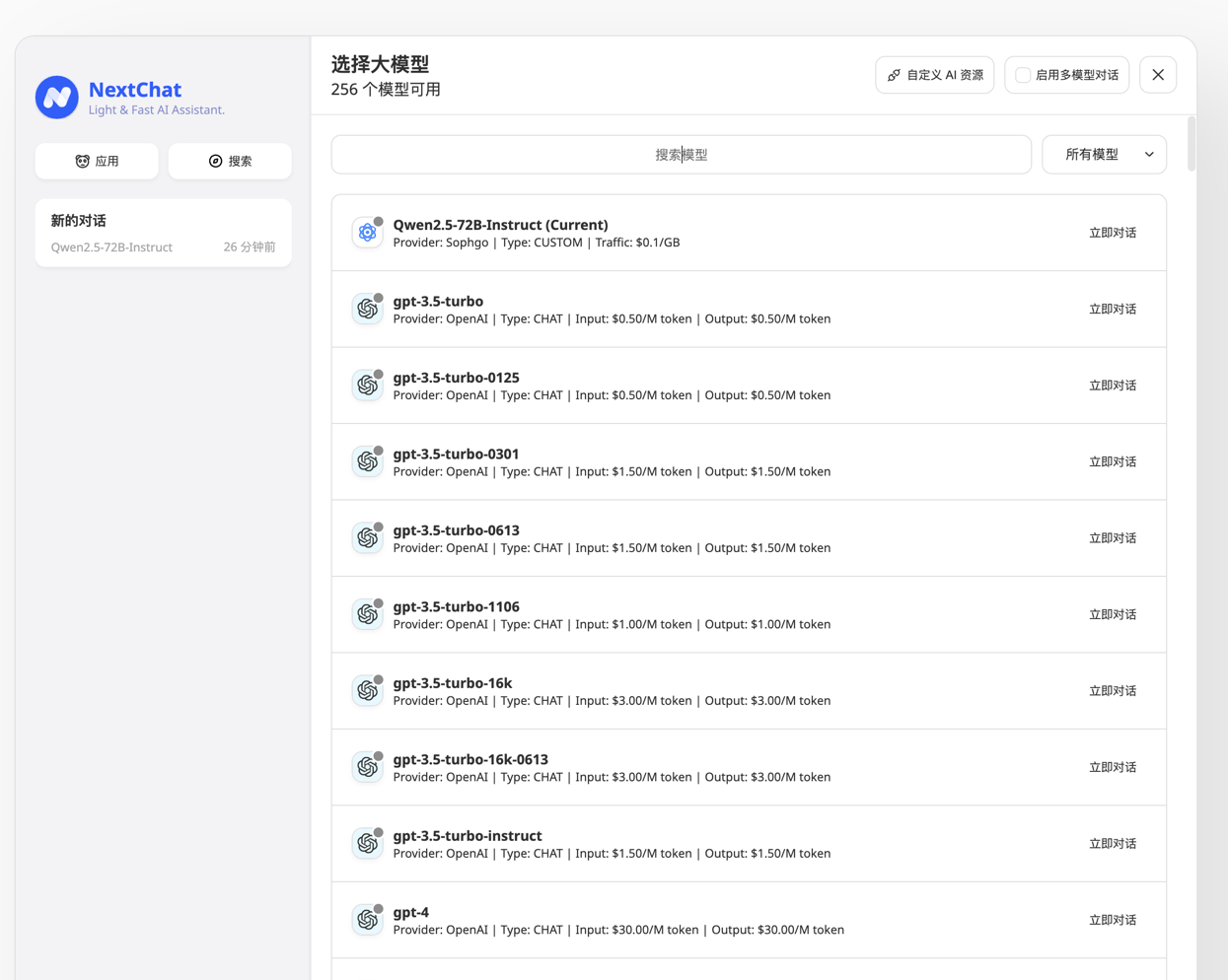1228x980 pixels.
Task: Click 立即对话 for gpt-3.5-turbo-16k-0613
Action: (1113, 767)
